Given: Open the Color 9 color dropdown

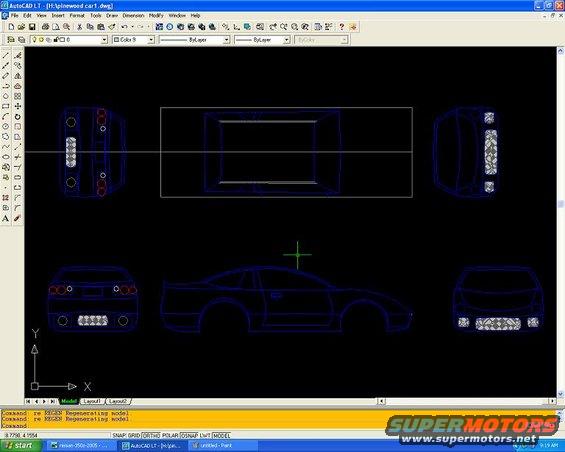Looking at the screenshot, I should tap(151, 40).
